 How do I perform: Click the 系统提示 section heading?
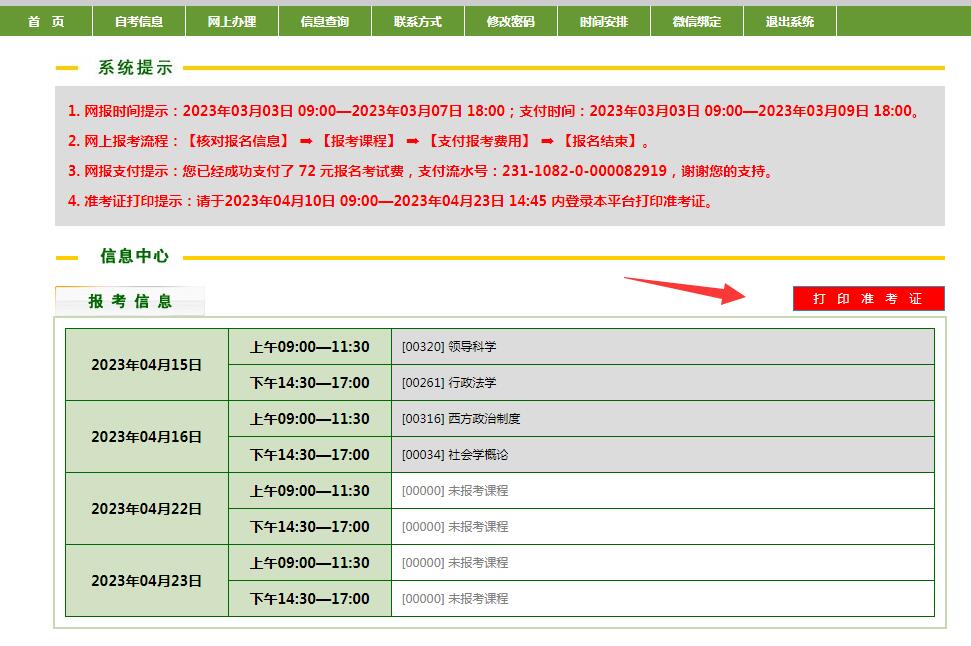coord(135,68)
